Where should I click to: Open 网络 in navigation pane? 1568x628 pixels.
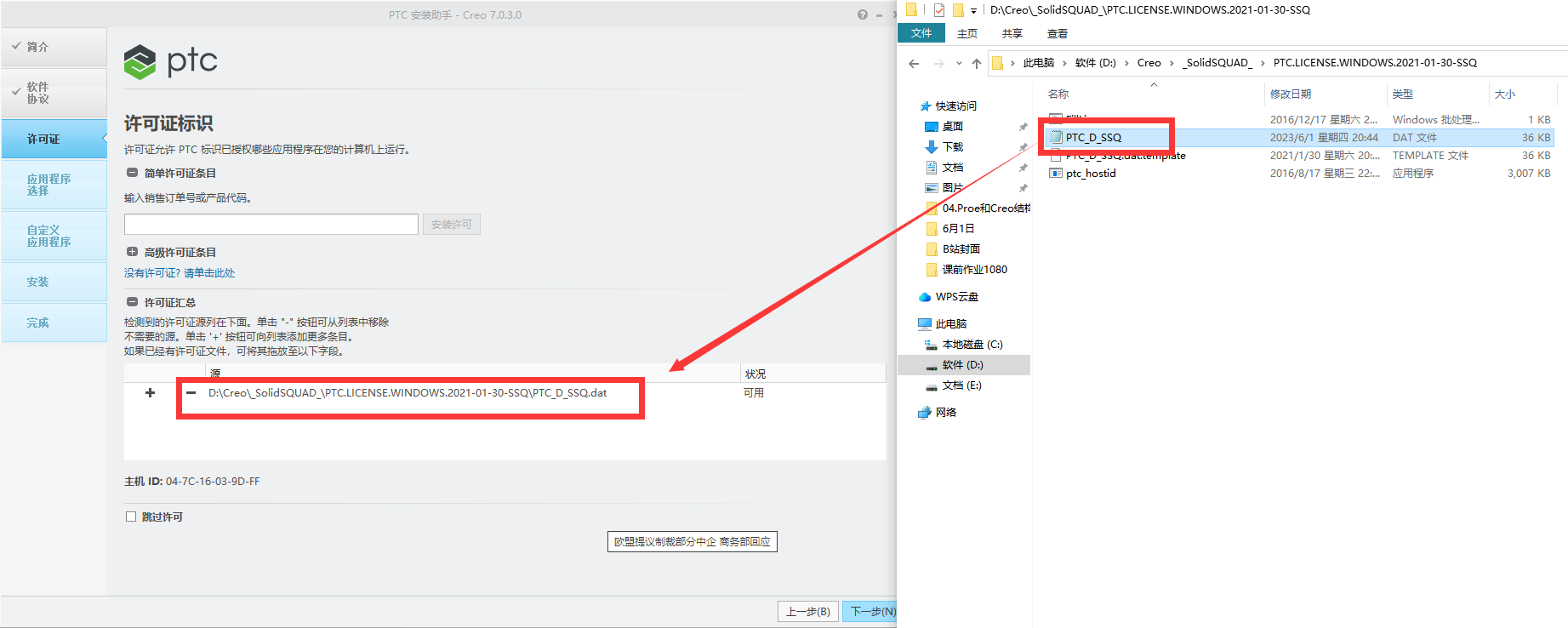click(945, 413)
